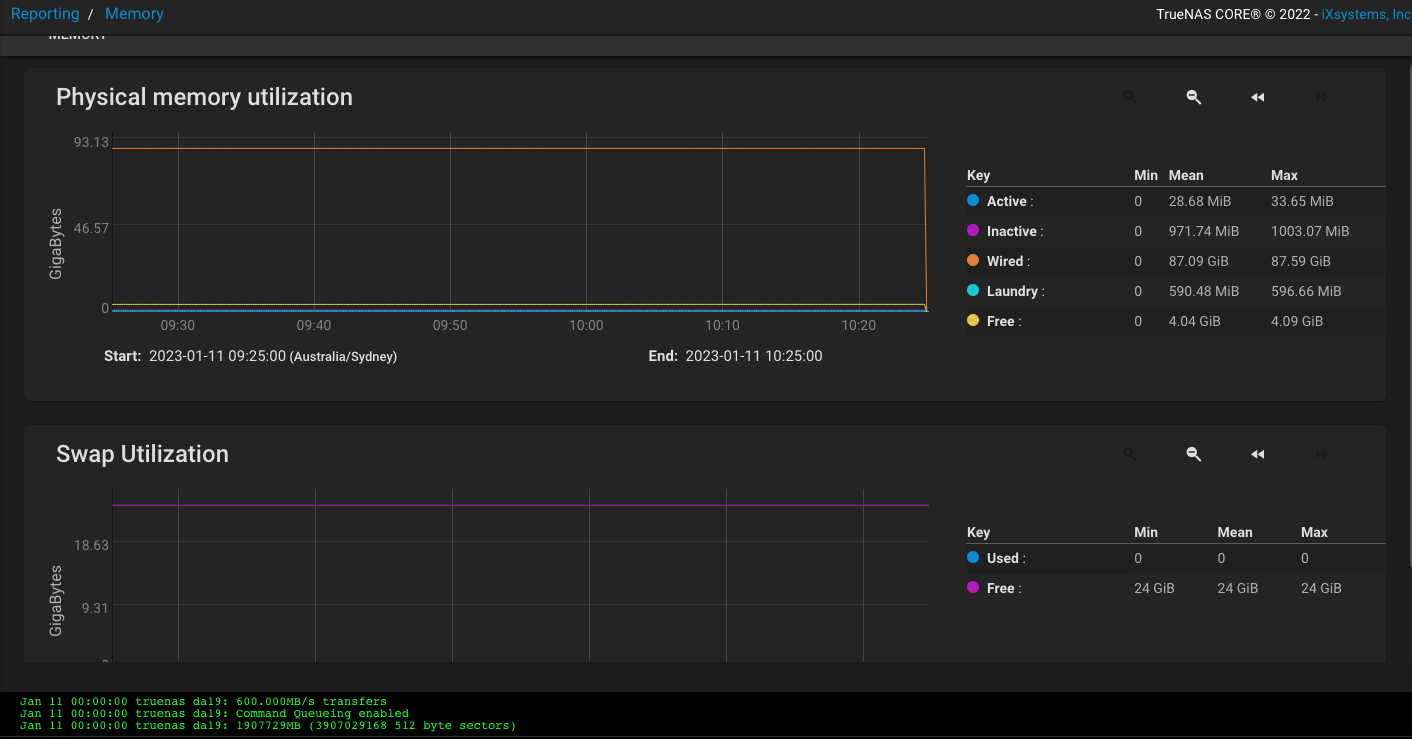Viewport: 1412px width, 739px height.
Task: Click the end timestamp 2023-01-11 10:25:00
Action: (x=754, y=356)
